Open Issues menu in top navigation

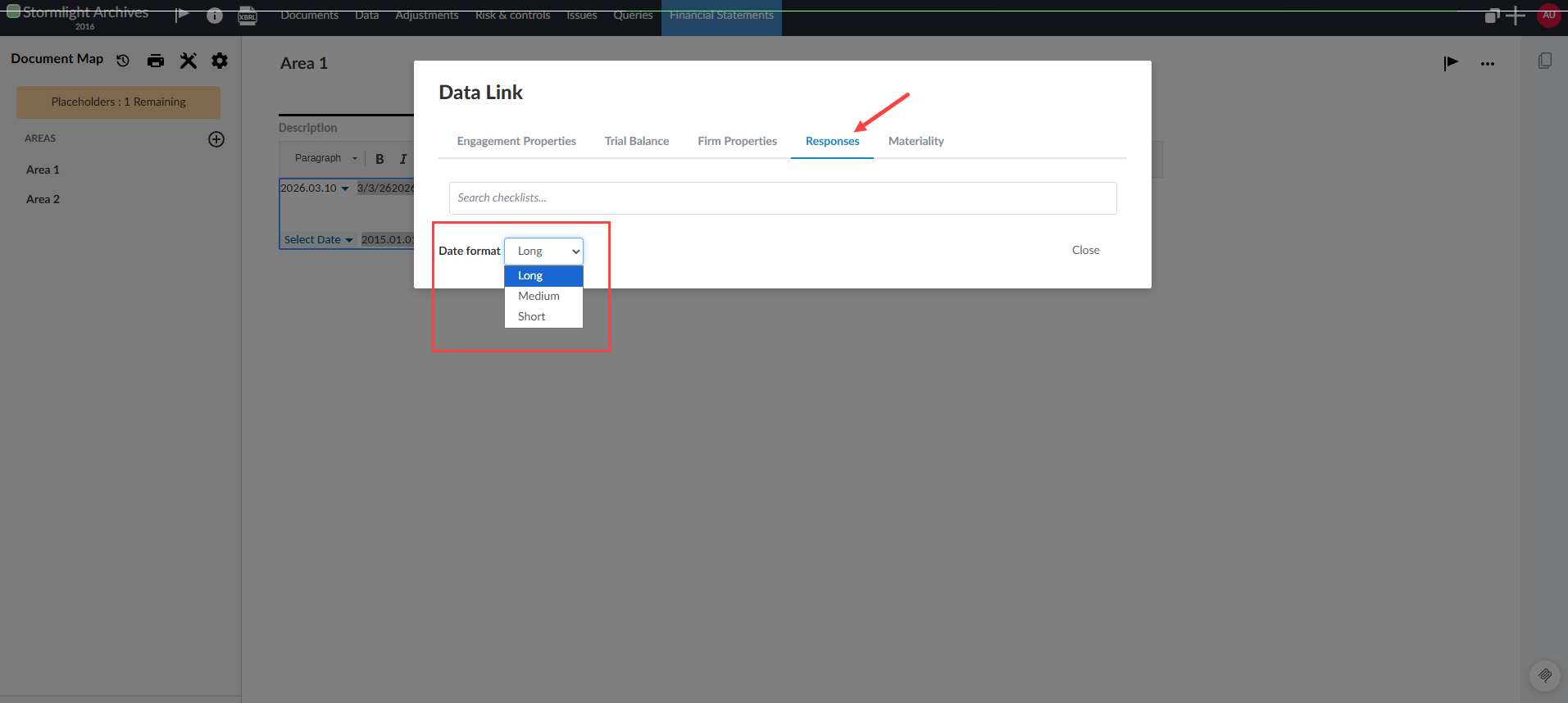581,16
